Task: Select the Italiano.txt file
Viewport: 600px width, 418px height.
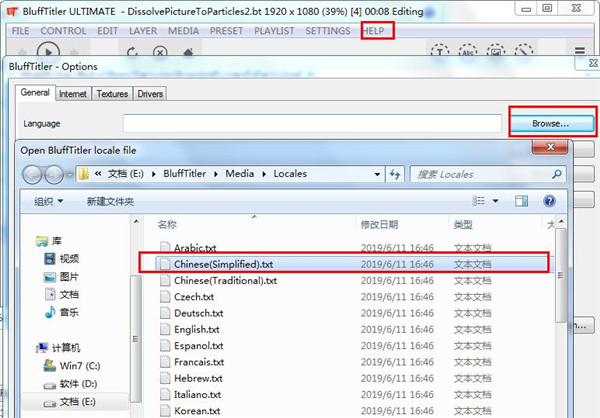Action: [x=197, y=394]
